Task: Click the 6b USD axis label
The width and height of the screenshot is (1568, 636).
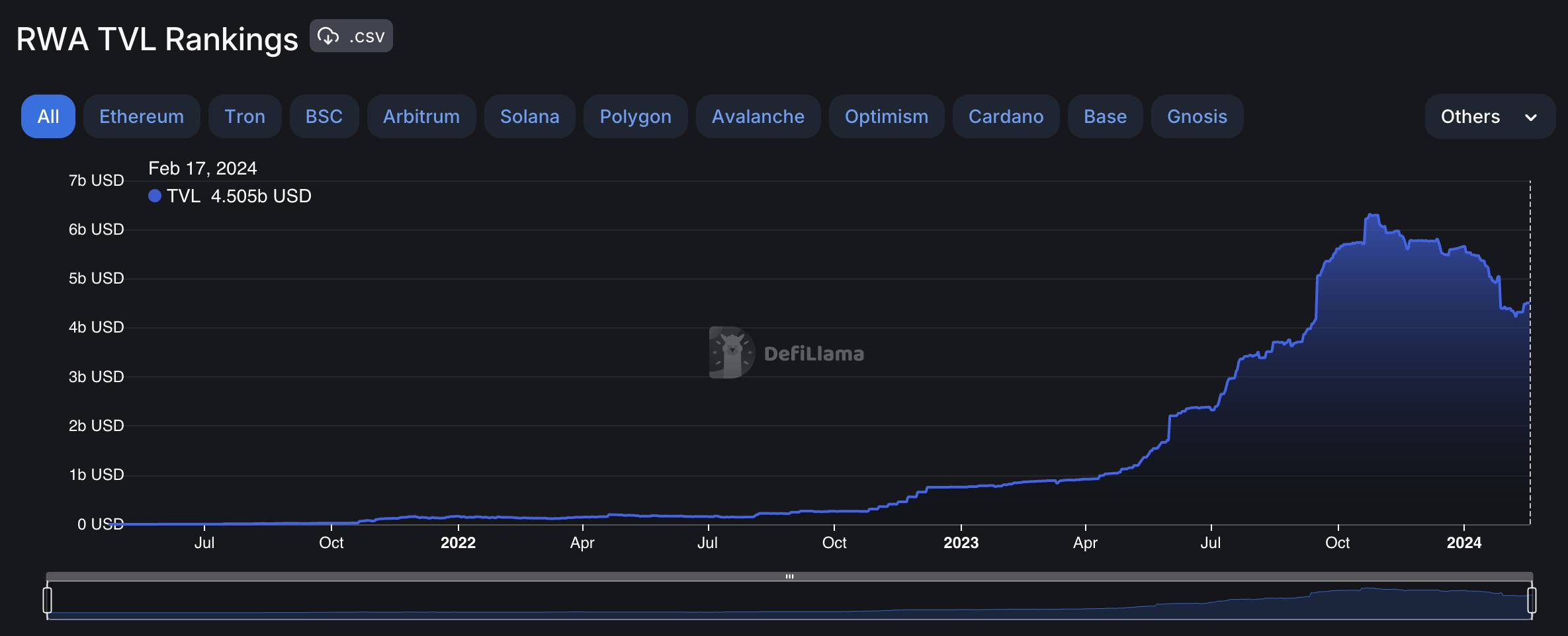Action: click(96, 229)
